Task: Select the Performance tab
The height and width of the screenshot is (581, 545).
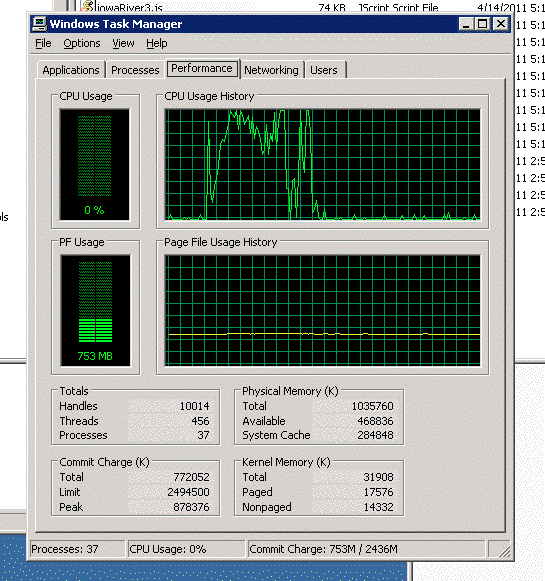Action: pyautogui.click(x=202, y=69)
